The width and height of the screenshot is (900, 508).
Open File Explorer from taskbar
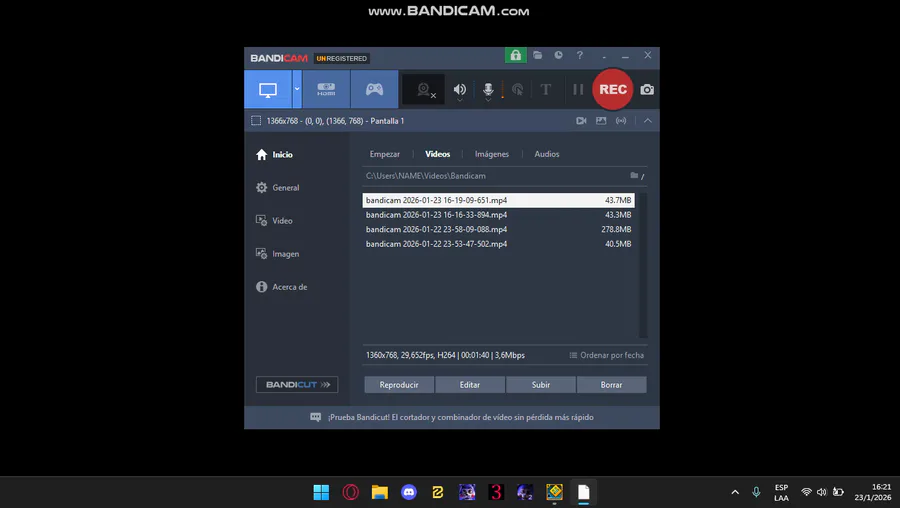click(x=379, y=492)
